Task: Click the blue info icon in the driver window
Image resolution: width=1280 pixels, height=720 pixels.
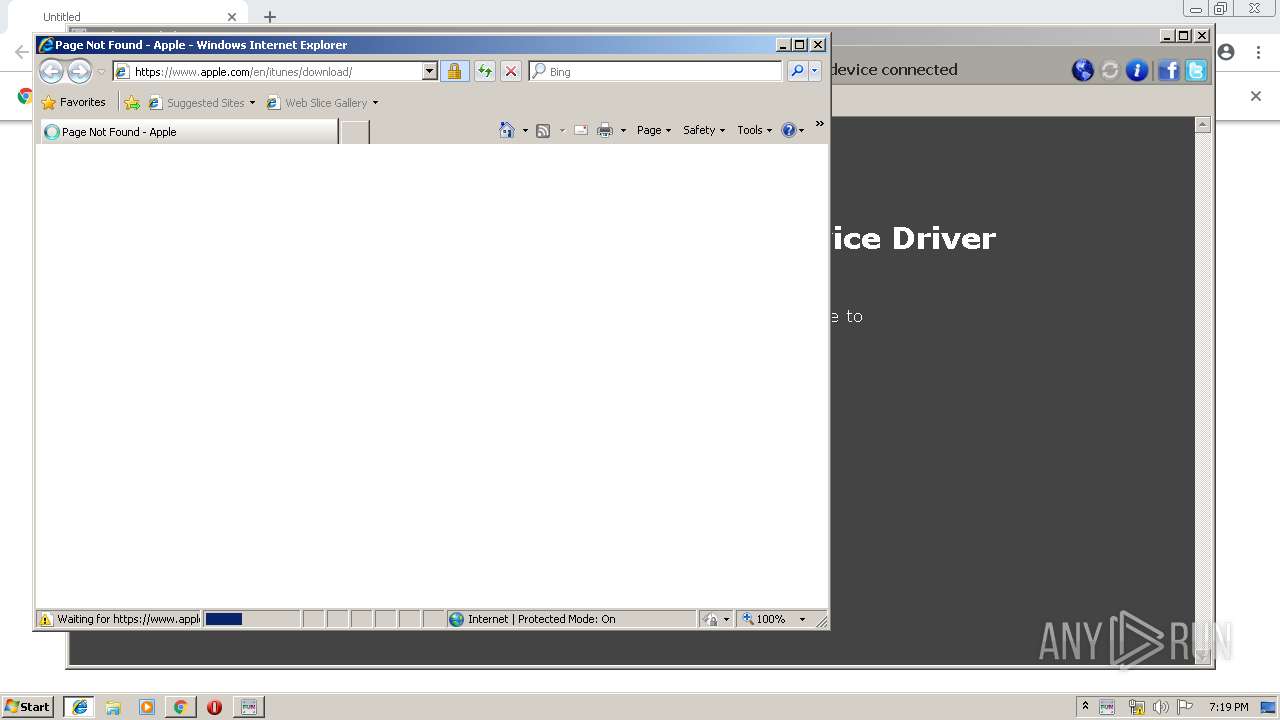Action: (1137, 70)
